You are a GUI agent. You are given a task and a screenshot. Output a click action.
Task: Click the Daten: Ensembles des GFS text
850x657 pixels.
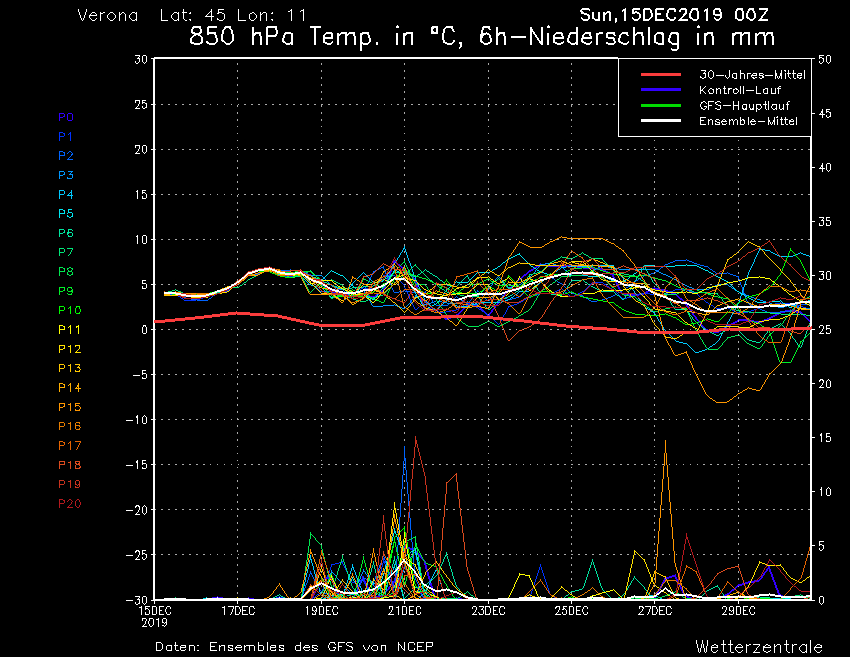click(x=294, y=647)
